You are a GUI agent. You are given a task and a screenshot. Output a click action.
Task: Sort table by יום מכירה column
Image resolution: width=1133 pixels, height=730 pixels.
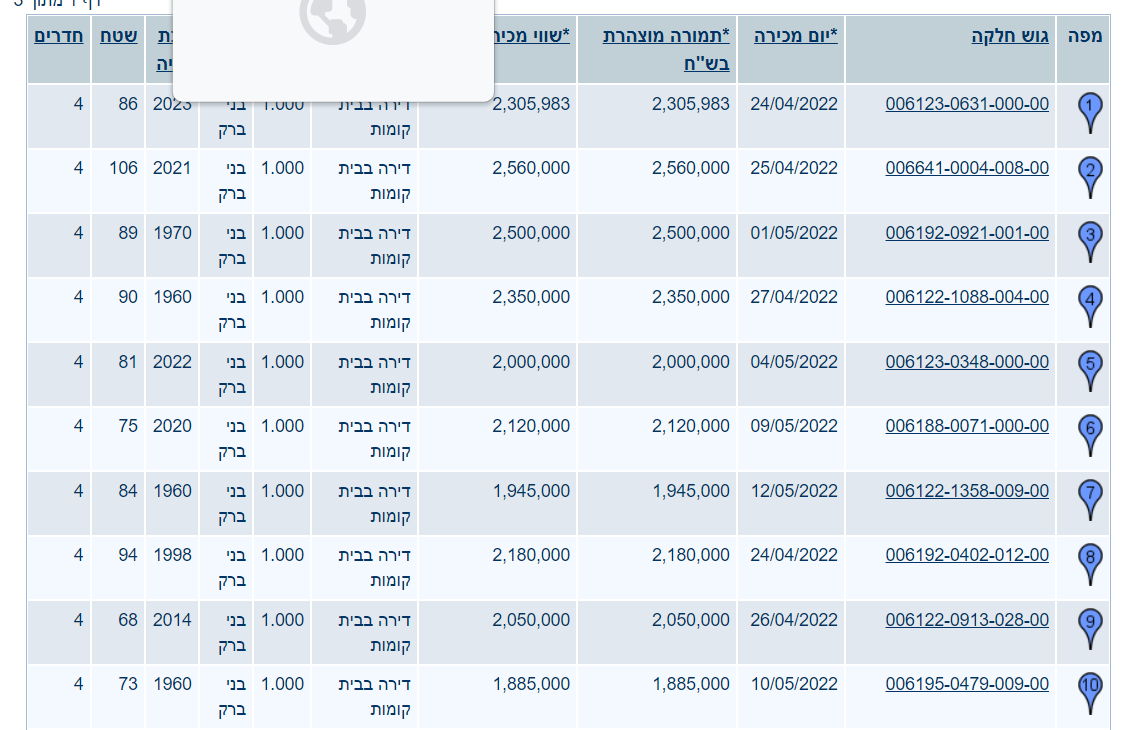point(795,37)
